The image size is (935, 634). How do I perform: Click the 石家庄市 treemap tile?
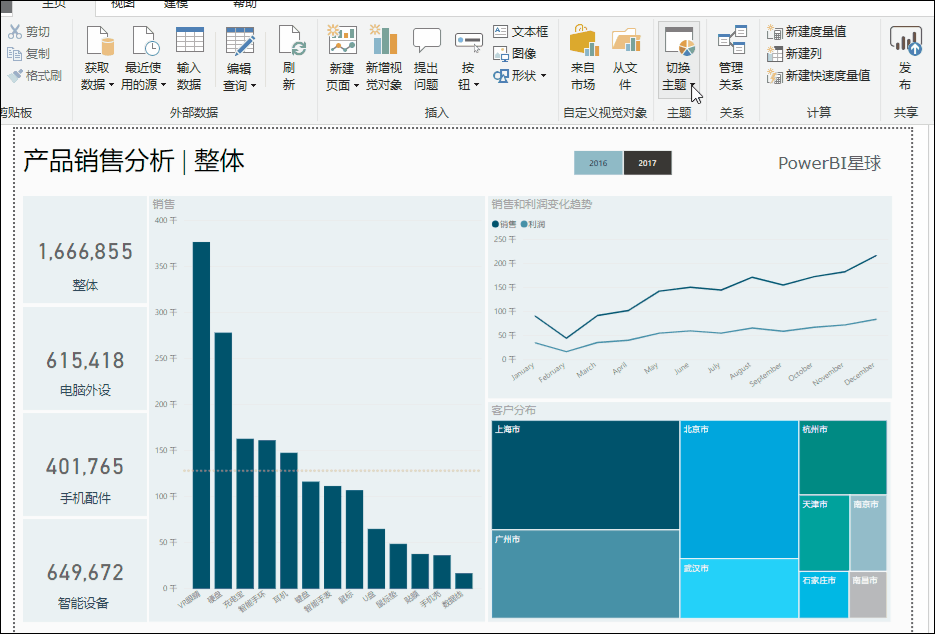click(823, 595)
